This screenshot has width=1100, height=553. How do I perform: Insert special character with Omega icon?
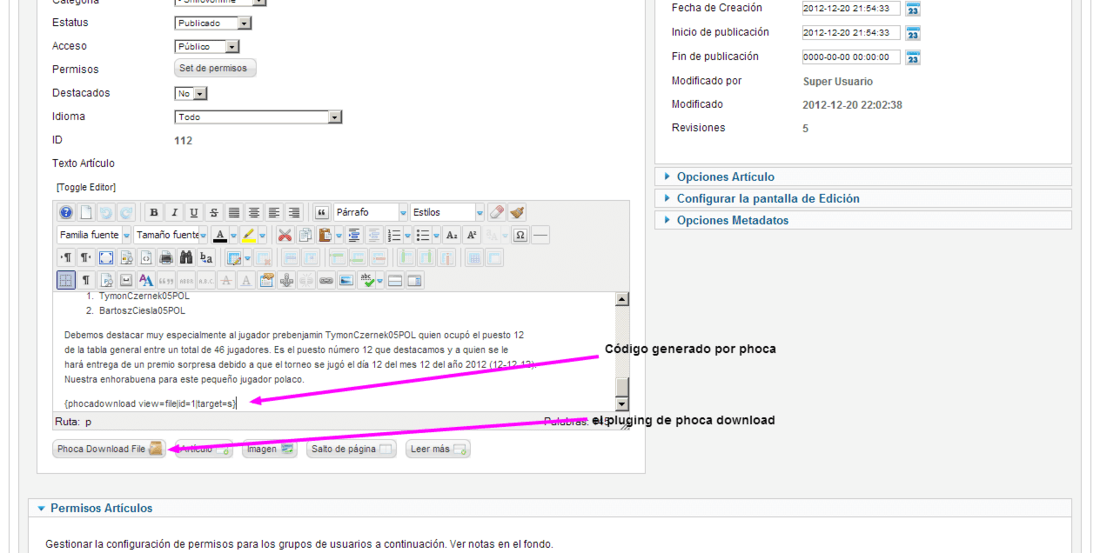click(520, 235)
